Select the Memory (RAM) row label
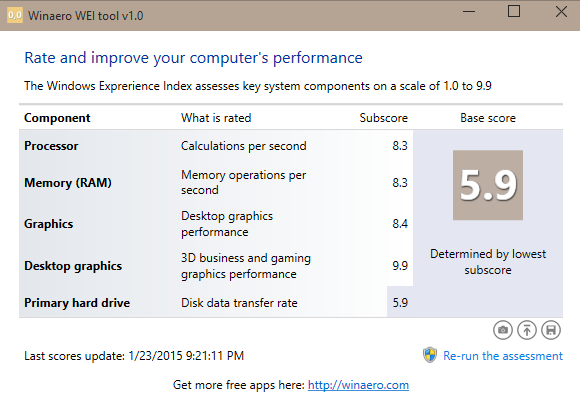The image size is (580, 395). pos(68,183)
